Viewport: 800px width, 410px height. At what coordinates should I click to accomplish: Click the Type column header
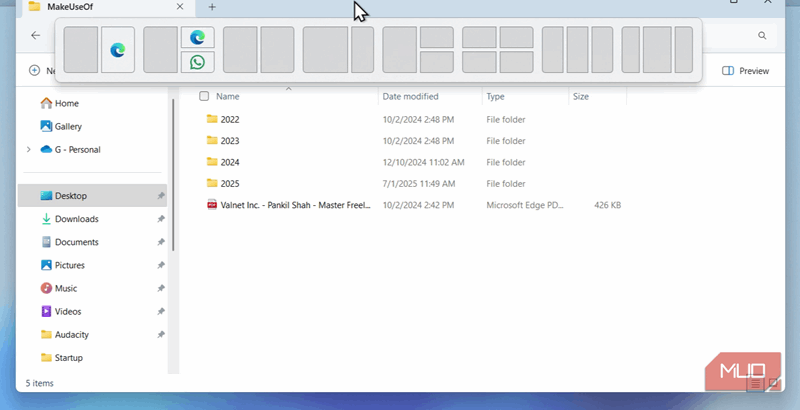(496, 97)
